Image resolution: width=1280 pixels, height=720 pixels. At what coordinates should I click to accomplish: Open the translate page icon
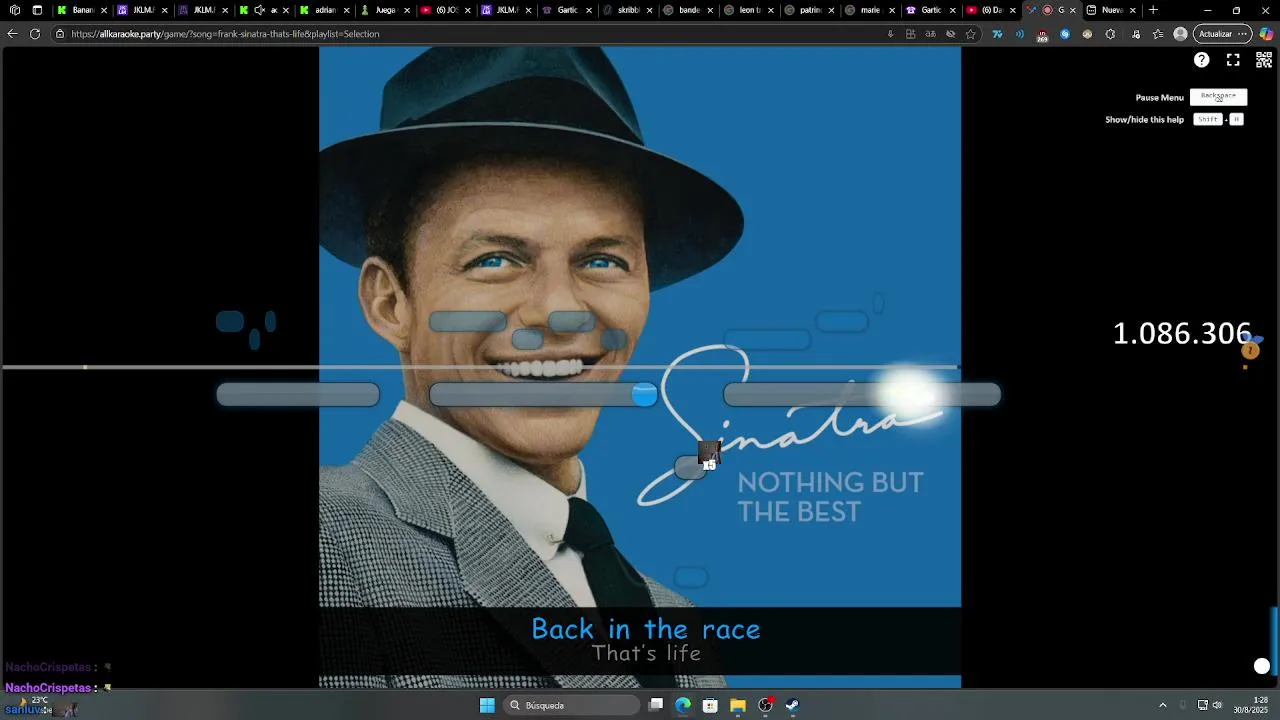[930, 33]
